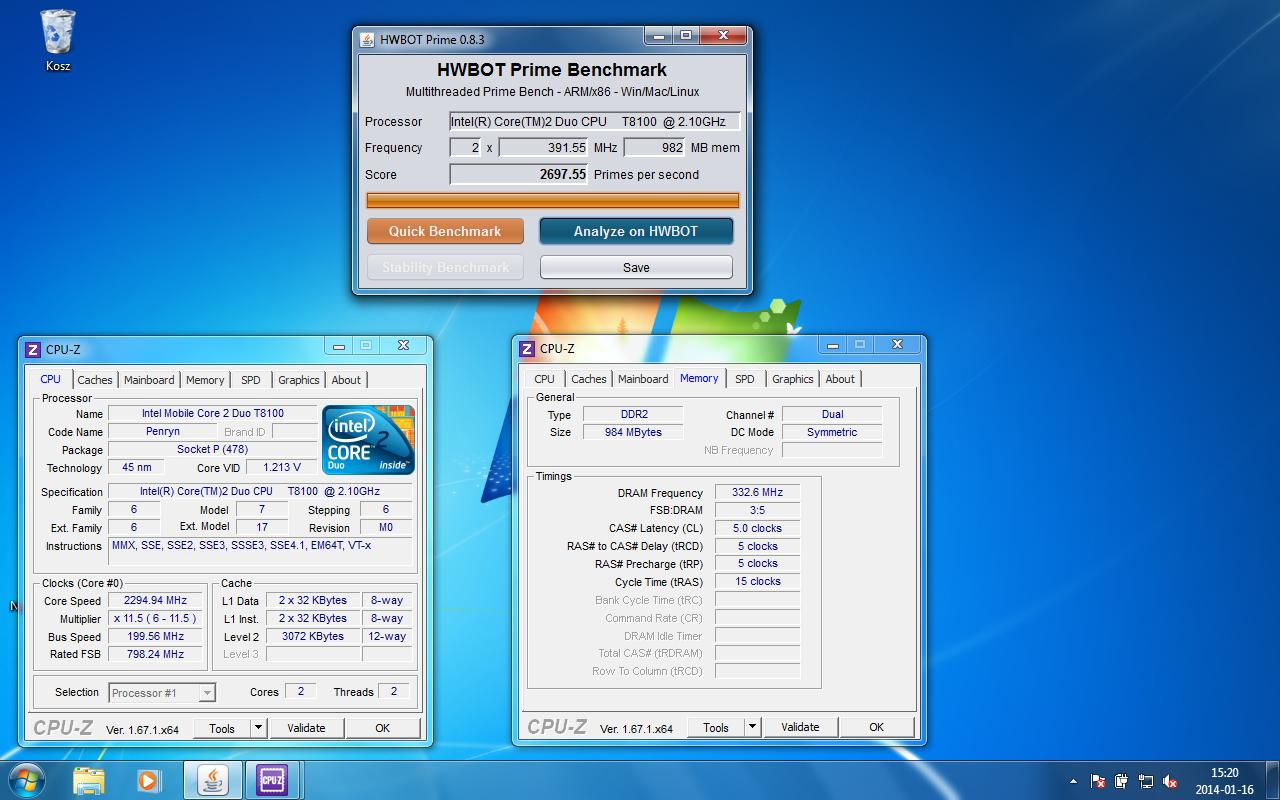The image size is (1280, 800).
Task: Switch to CPU tab in right CPU-Z window
Action: [544, 379]
